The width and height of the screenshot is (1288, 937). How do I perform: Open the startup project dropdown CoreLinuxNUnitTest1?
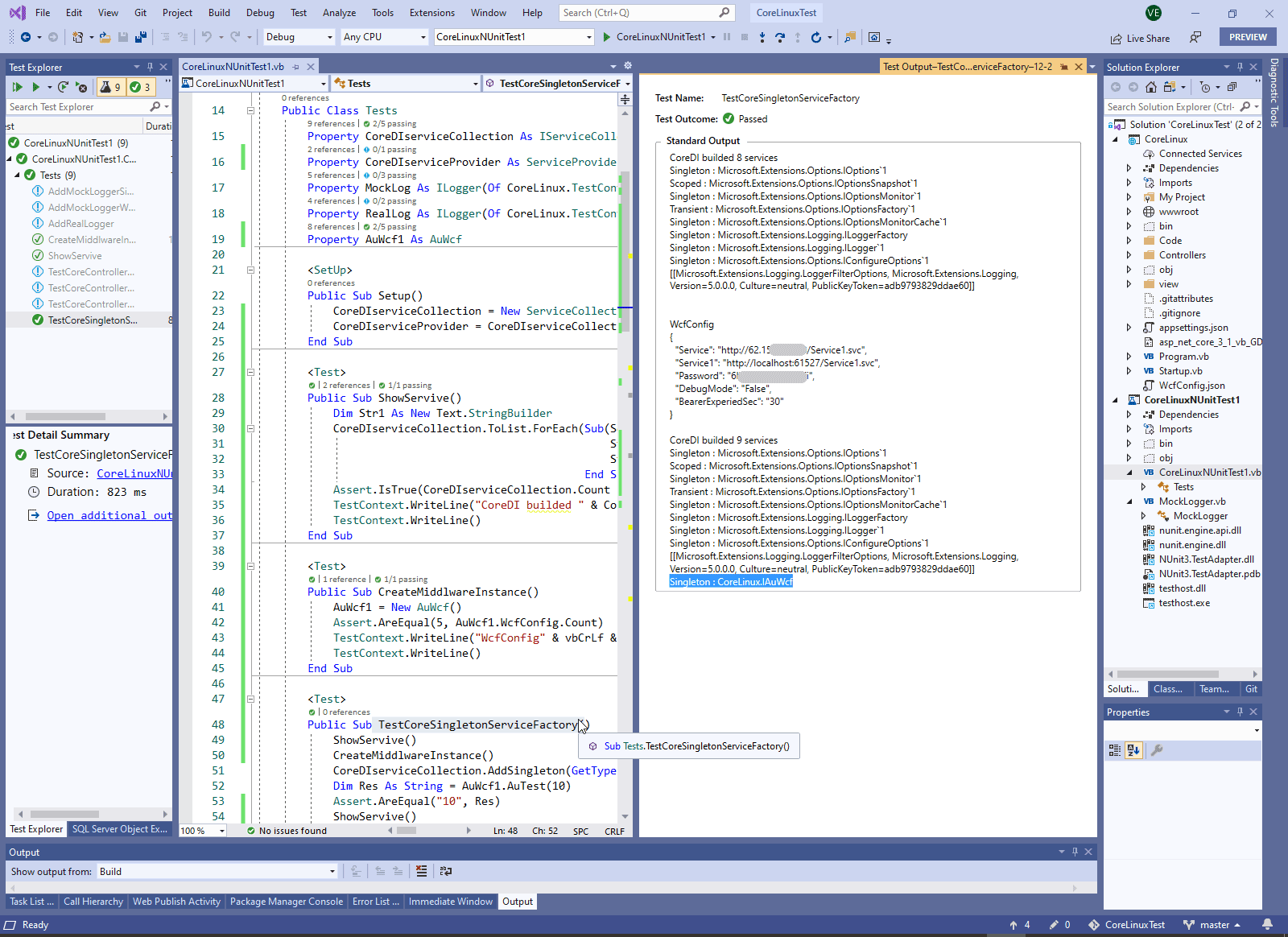tap(514, 37)
